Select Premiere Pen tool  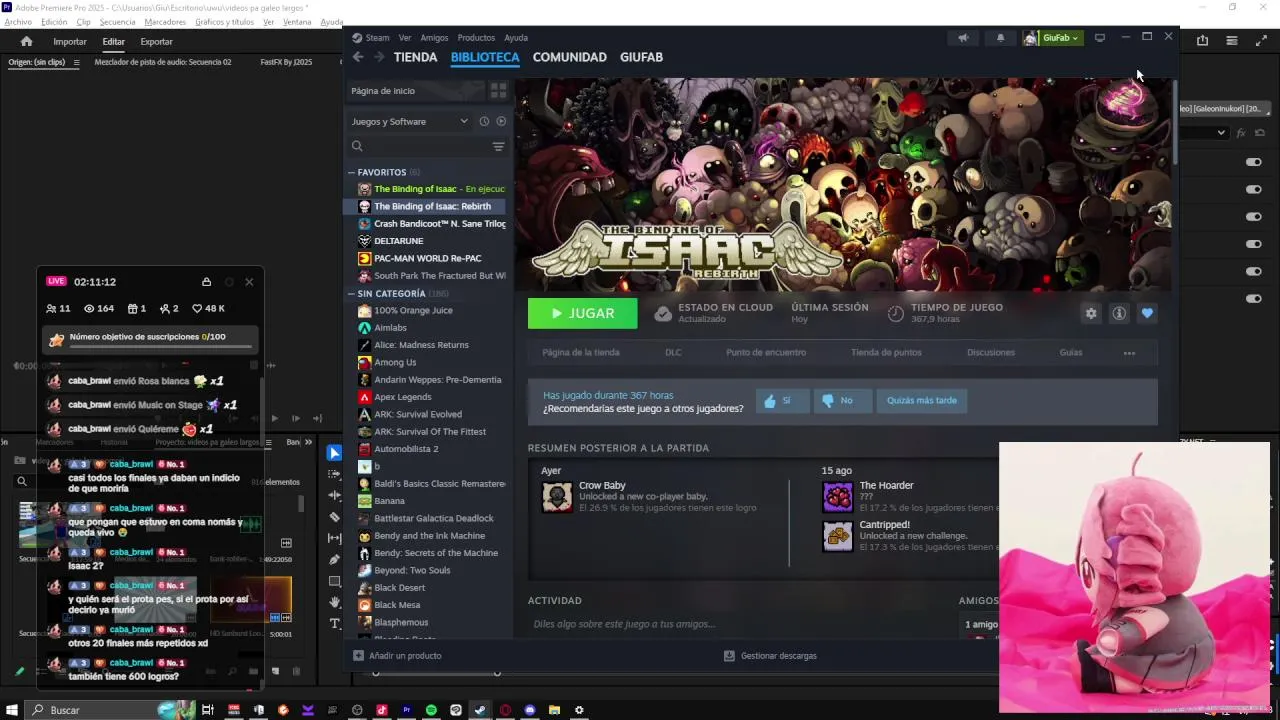tap(334, 559)
